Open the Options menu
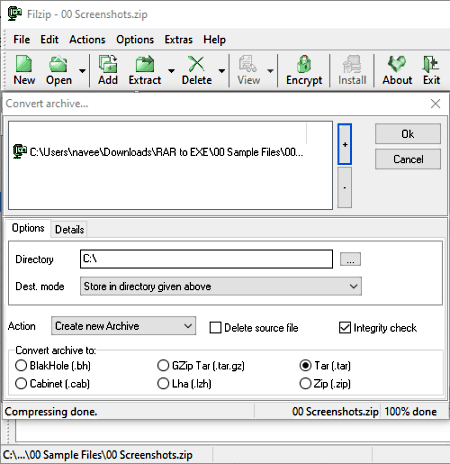This screenshot has width=450, height=464. point(135,39)
